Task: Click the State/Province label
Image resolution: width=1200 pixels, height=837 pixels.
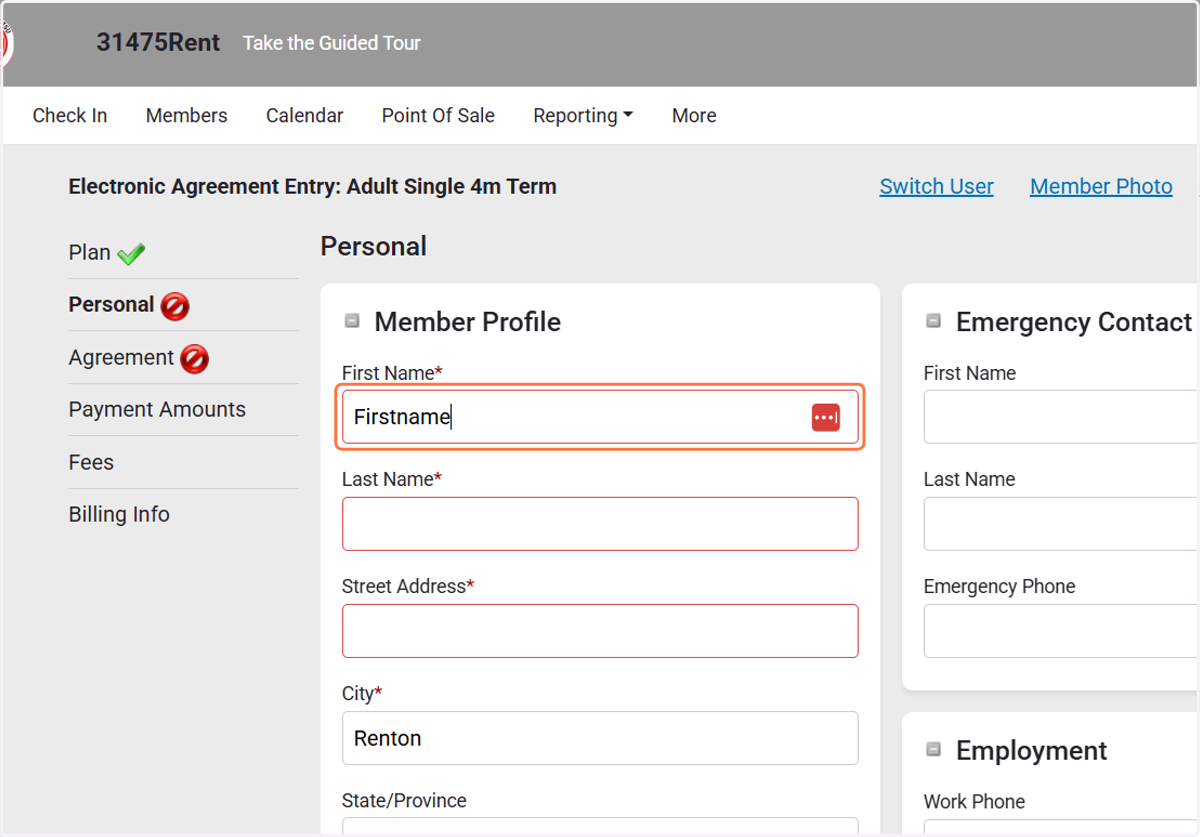Action: click(x=404, y=801)
